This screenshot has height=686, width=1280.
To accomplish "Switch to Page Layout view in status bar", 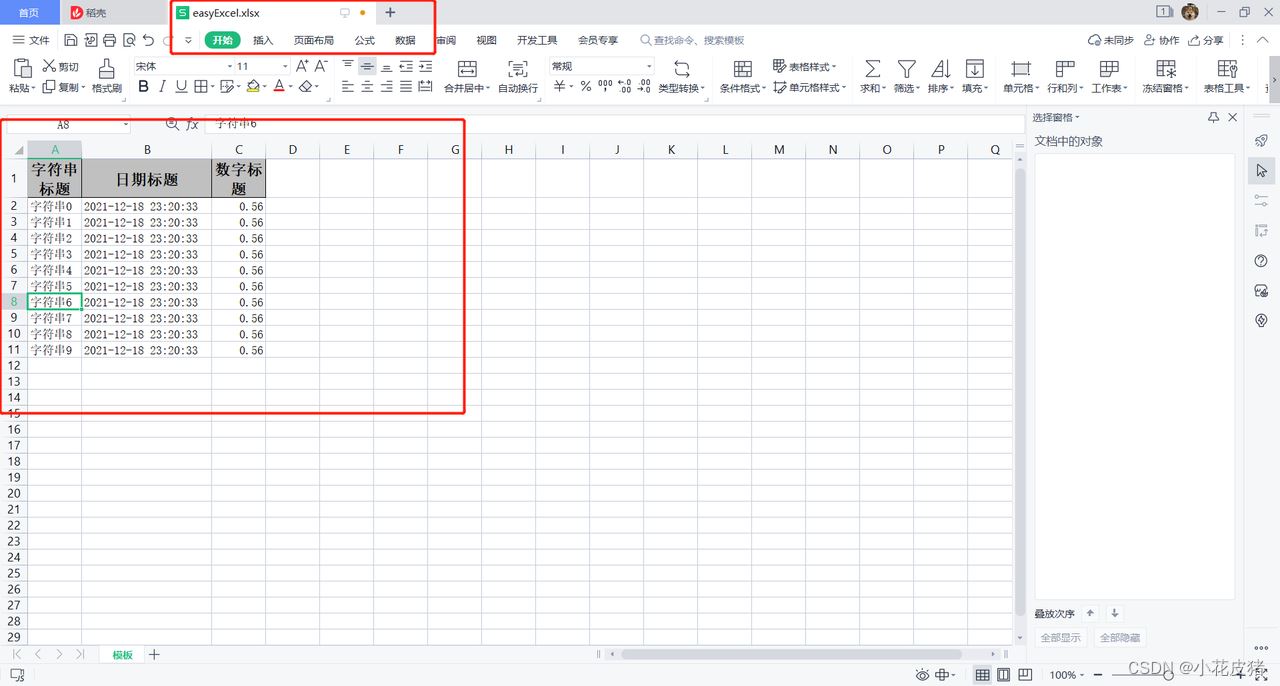I will [x=1003, y=675].
